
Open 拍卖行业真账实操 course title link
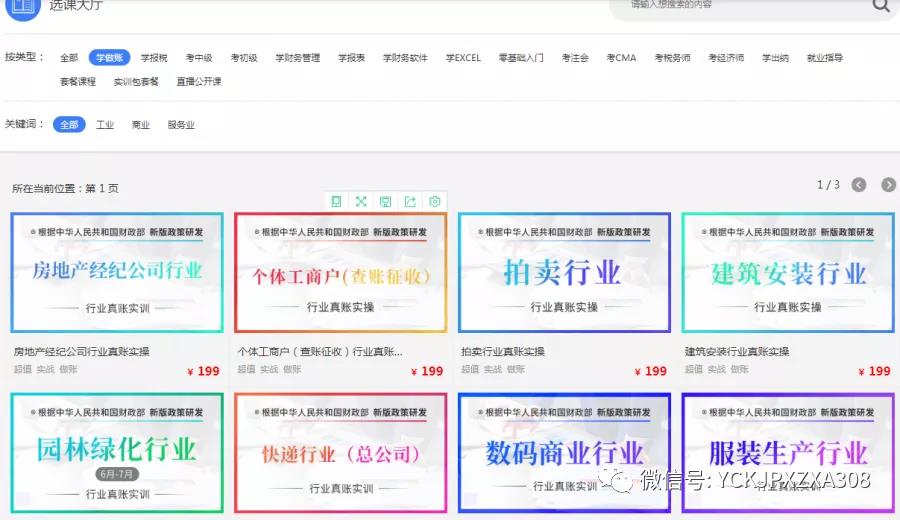[x=503, y=352]
